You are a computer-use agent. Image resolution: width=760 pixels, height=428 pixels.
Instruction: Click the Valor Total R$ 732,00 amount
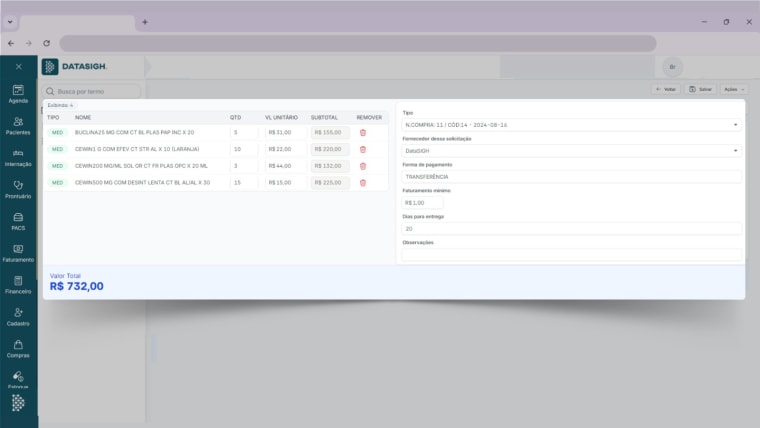(77, 286)
